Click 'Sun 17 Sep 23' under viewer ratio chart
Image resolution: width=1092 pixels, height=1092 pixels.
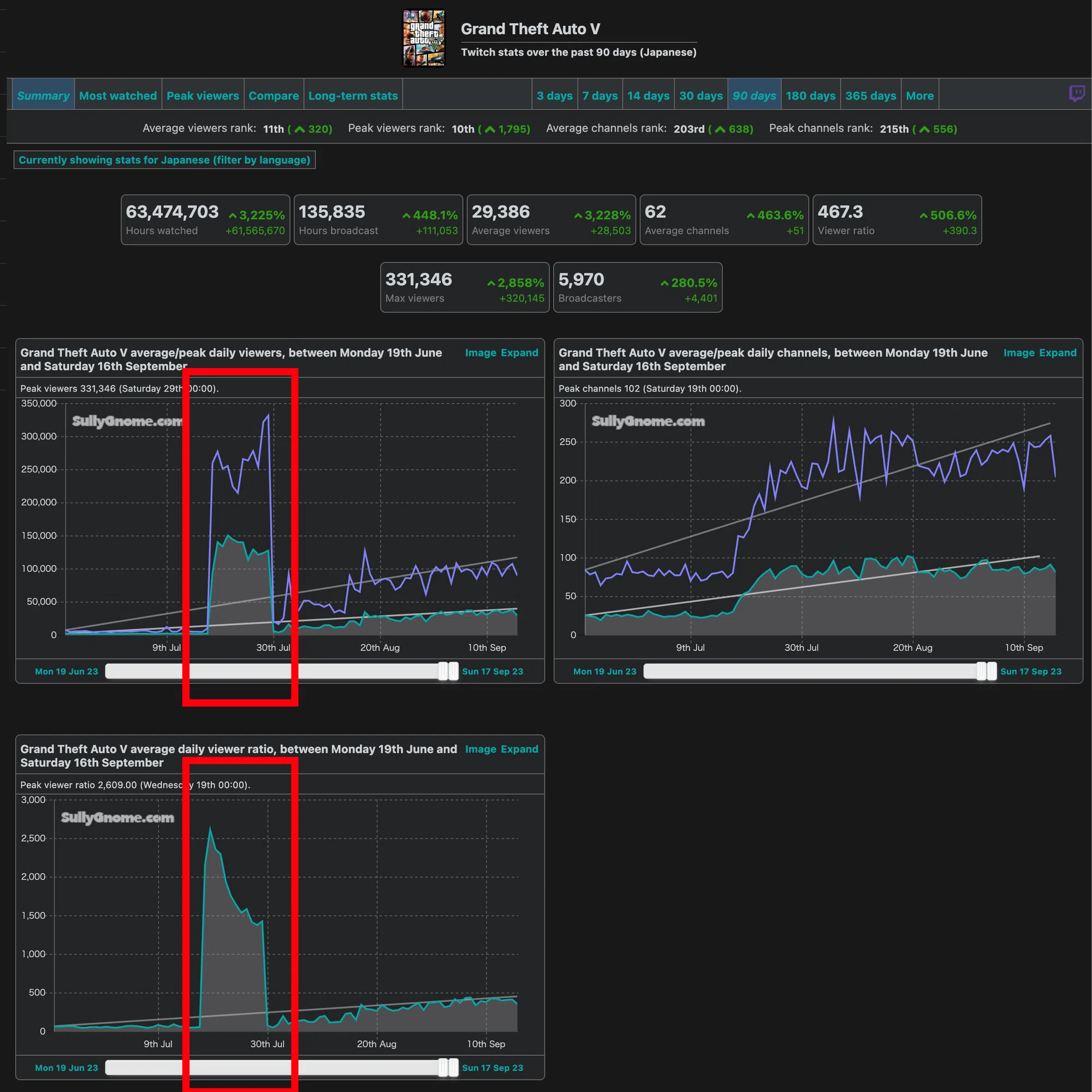(x=493, y=1067)
